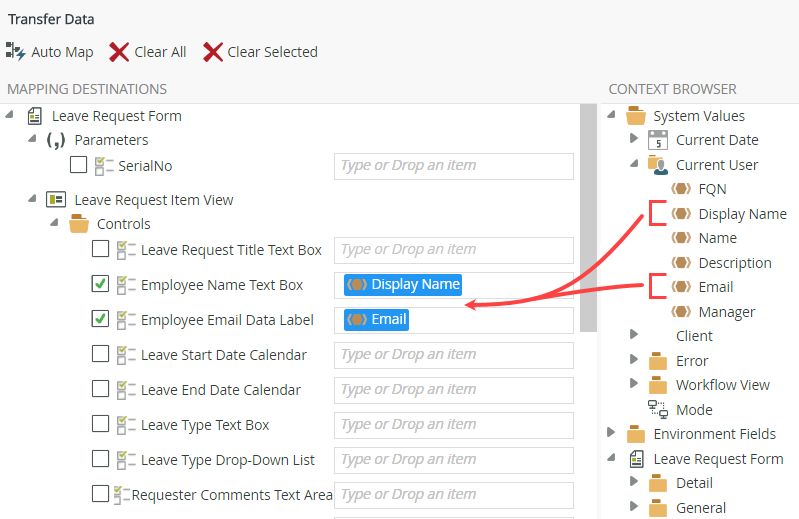The image size is (799, 519).
Task: Select the Display Name token in Employee Name field
Action: (403, 284)
